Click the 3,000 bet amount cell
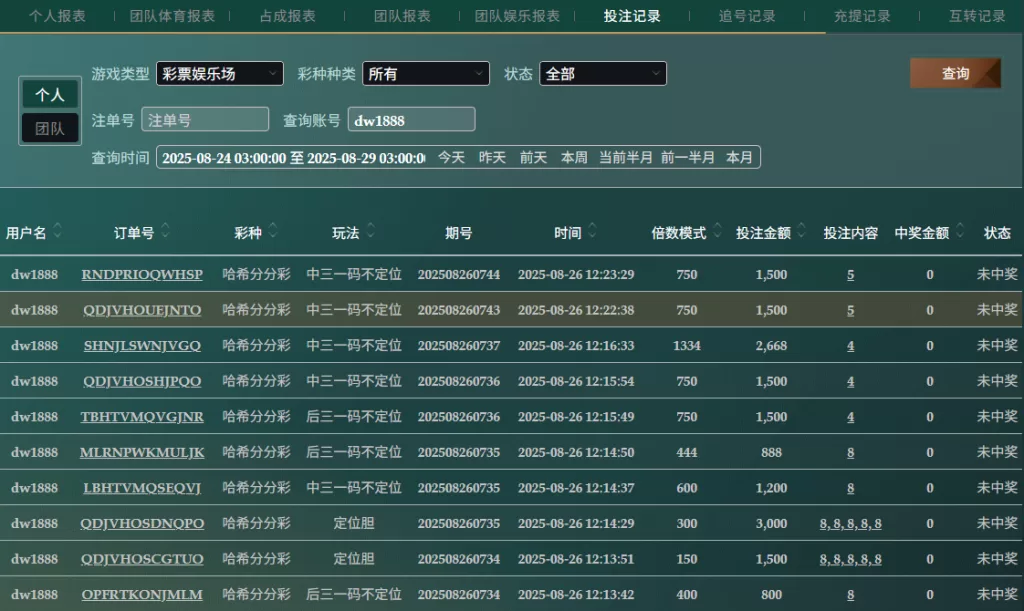 [x=771, y=524]
